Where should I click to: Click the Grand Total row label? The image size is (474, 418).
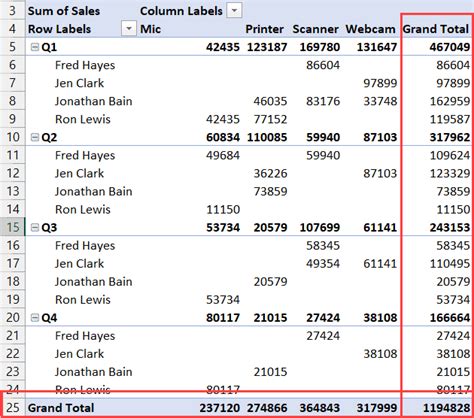tap(61, 408)
